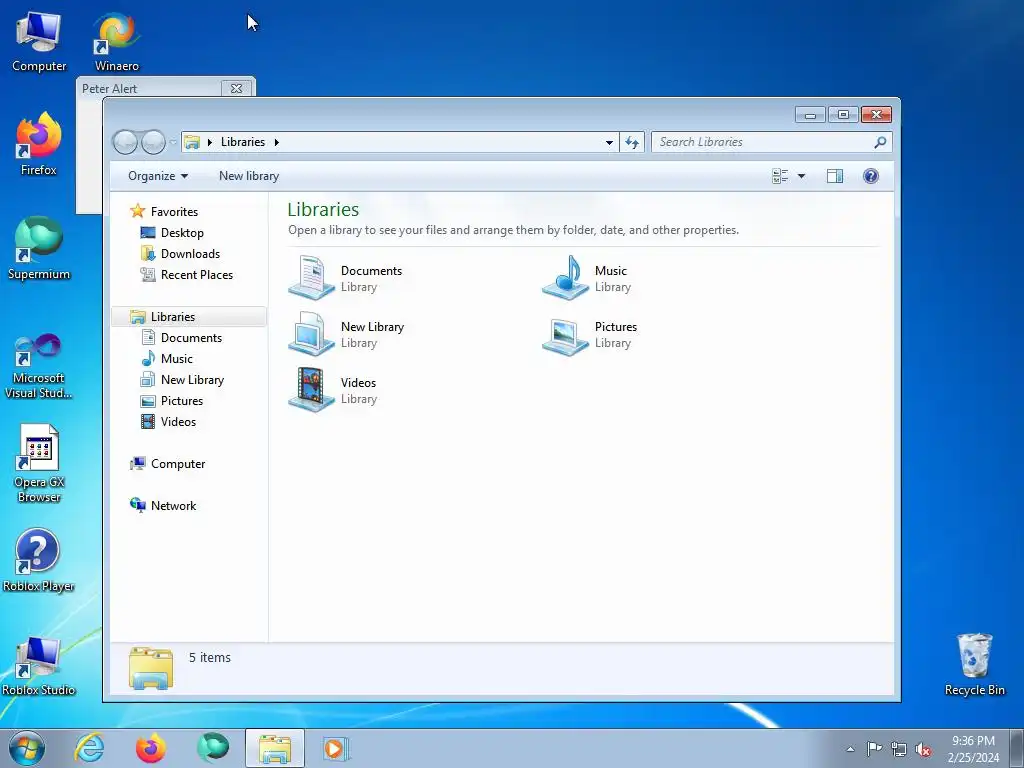The image size is (1024, 768).
Task: Open the Windows Start menu orb
Action: (27, 748)
